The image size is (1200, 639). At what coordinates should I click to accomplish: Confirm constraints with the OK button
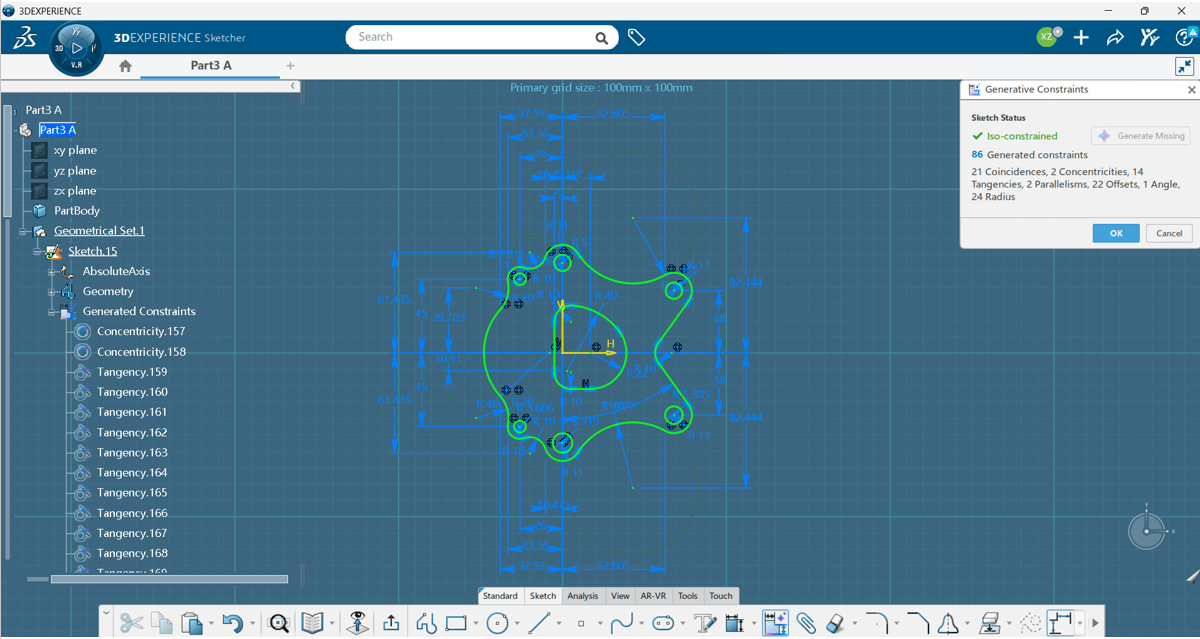coord(1116,232)
